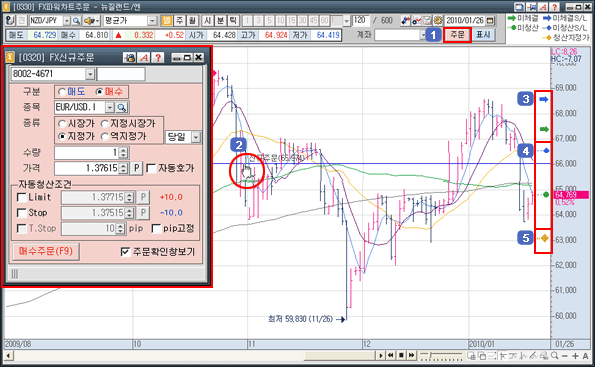Open the chart settings gear icon
The image size is (595, 367).
coord(438,20)
